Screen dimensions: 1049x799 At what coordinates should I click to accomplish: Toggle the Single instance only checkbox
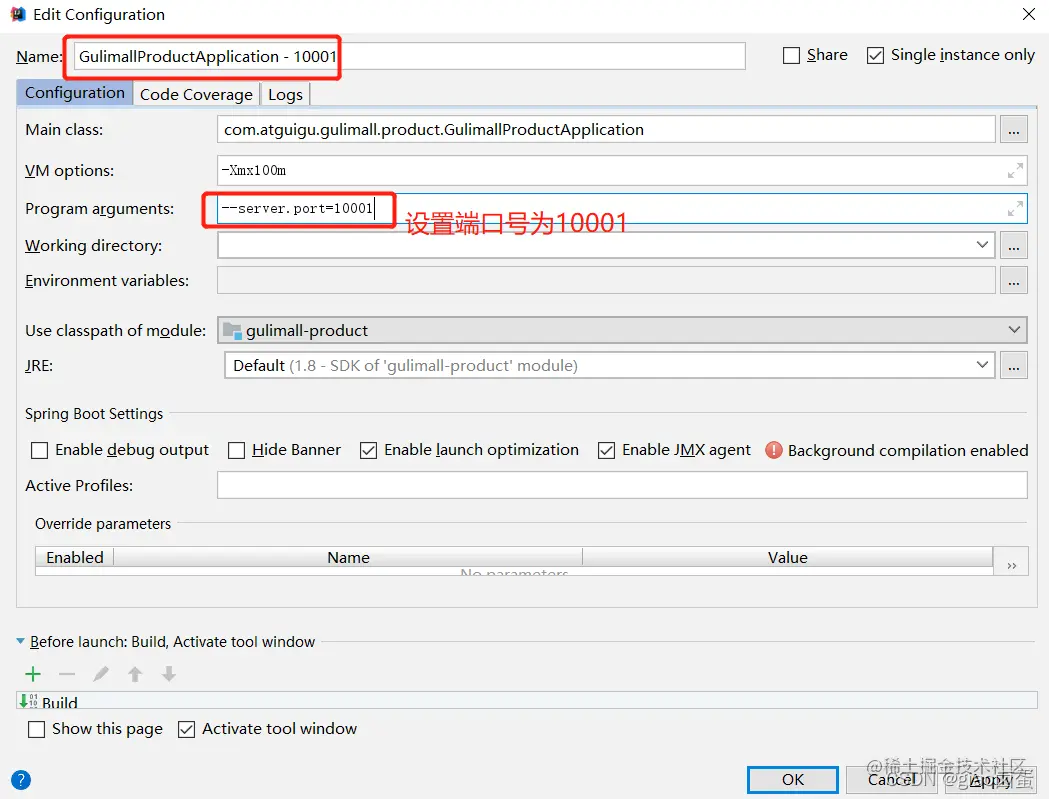tap(875, 55)
